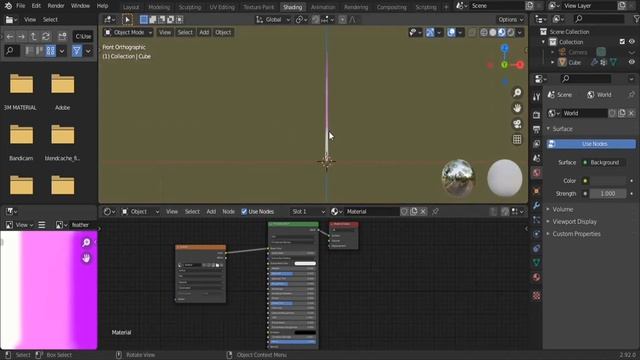This screenshot has width=640, height=360.
Task: Open viewport View menu
Action: 165,32
